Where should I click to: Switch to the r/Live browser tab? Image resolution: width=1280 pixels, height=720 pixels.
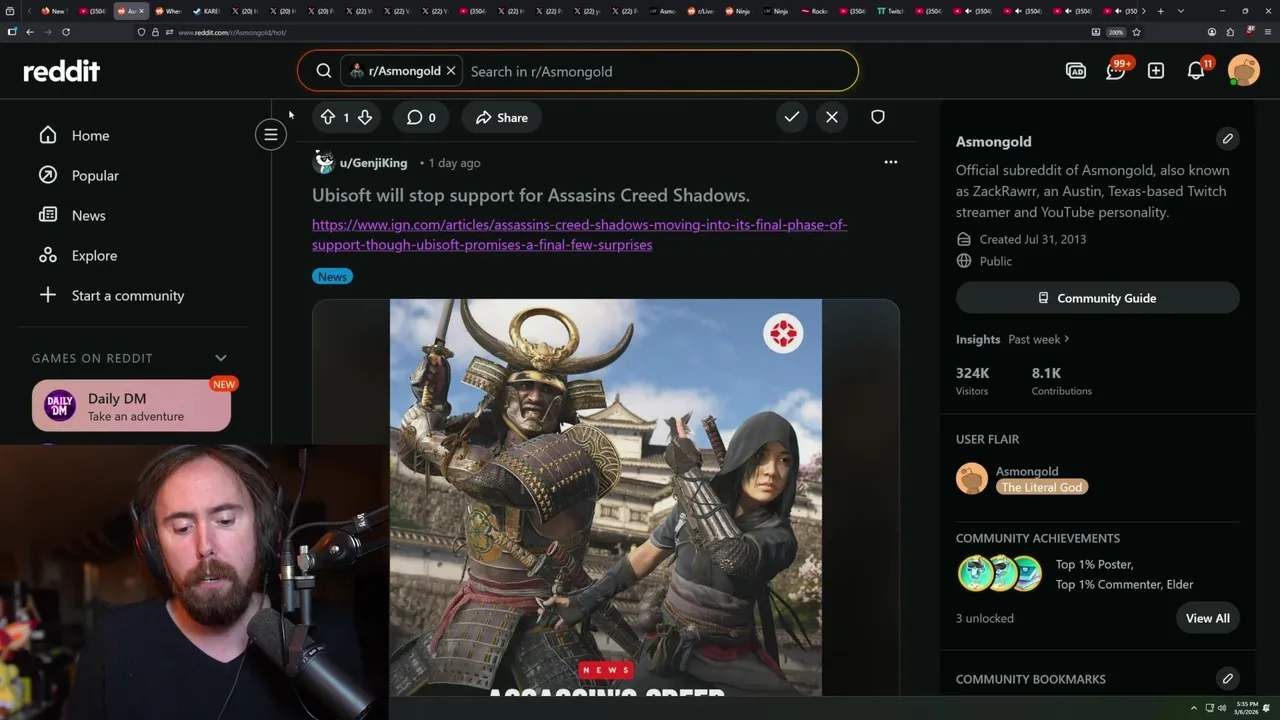[x=703, y=11]
